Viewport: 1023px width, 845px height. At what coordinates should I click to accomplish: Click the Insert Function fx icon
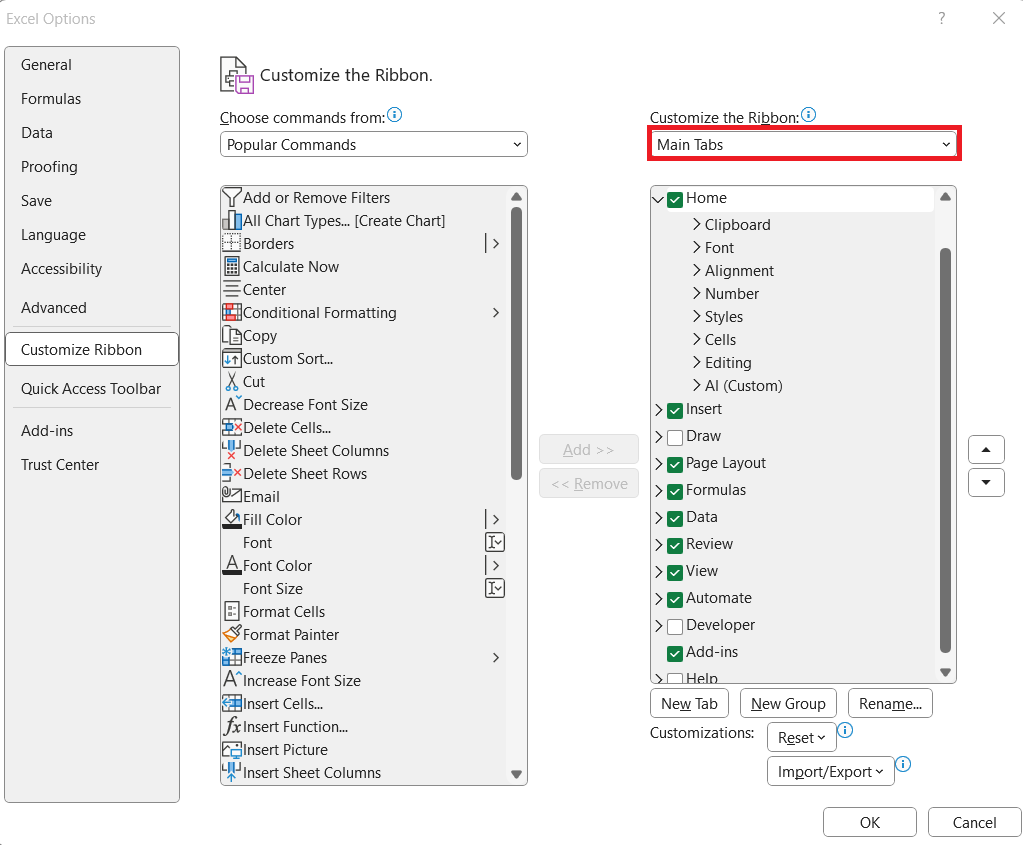pyautogui.click(x=232, y=726)
